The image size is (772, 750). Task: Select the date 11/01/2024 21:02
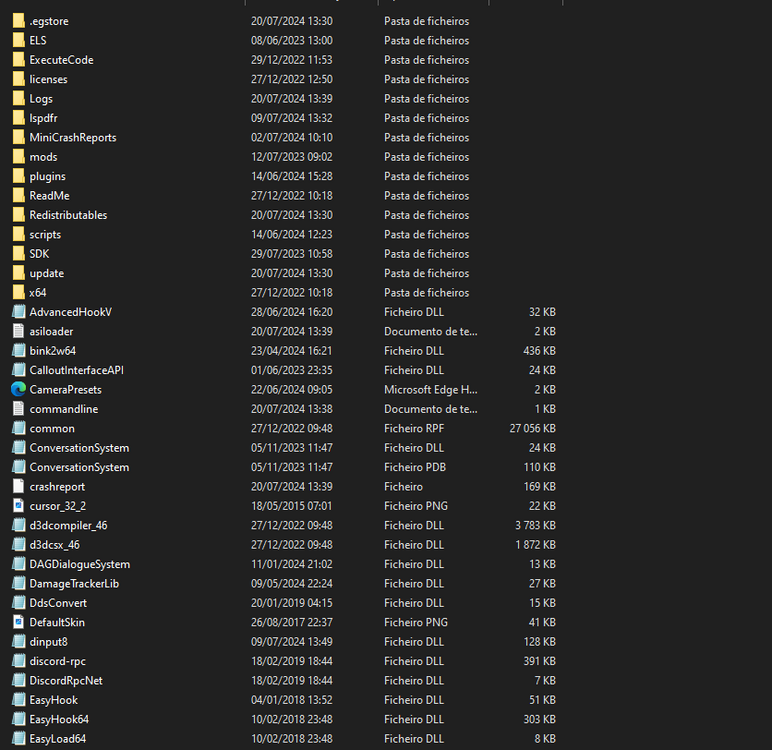(x=291, y=564)
